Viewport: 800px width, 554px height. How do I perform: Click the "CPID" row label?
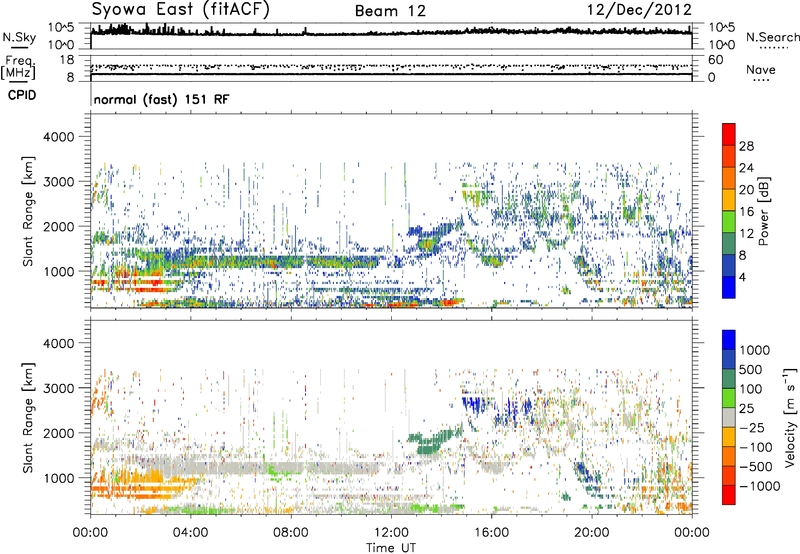tap(22, 95)
